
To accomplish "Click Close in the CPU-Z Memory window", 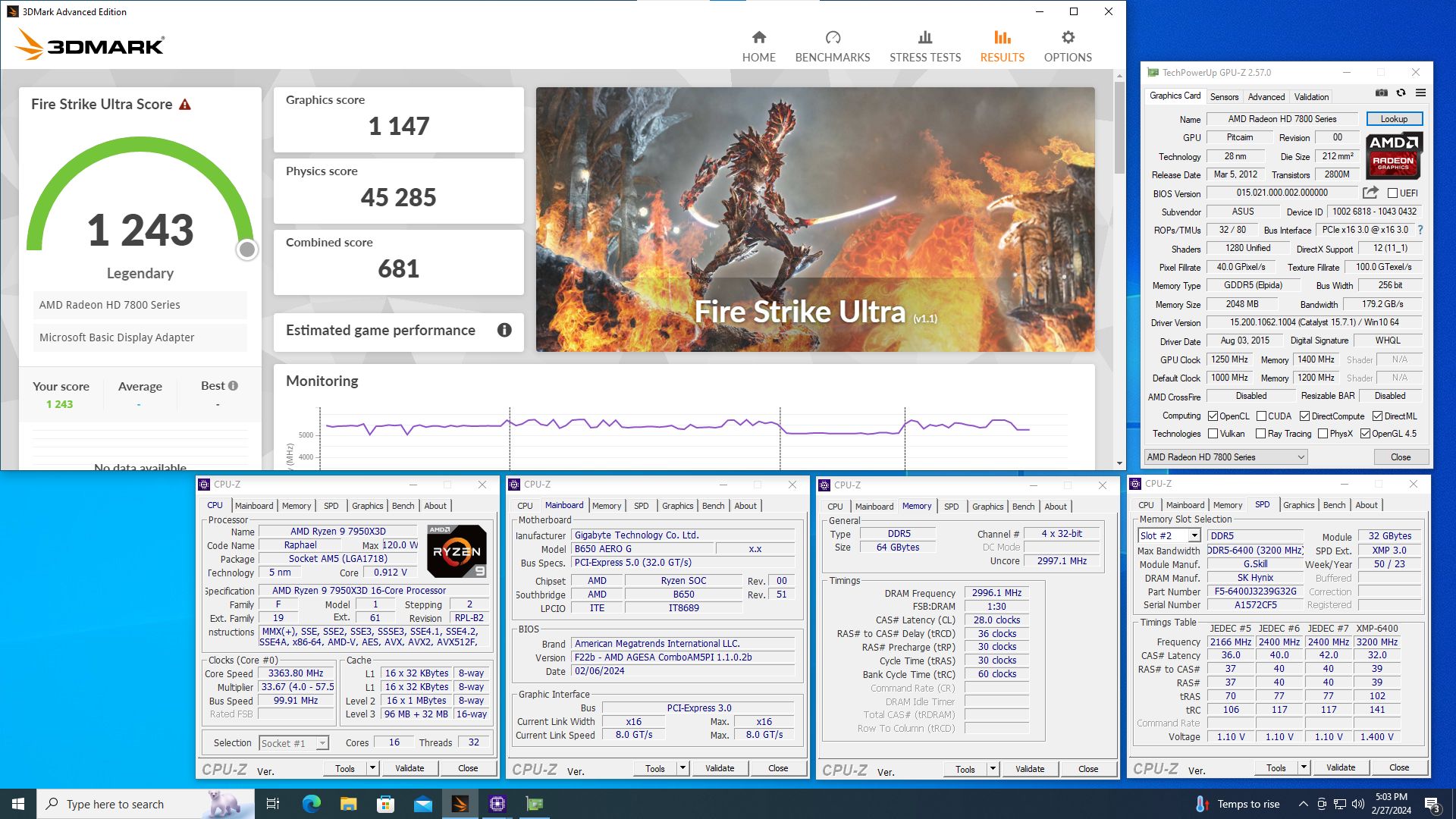I will click(1088, 769).
